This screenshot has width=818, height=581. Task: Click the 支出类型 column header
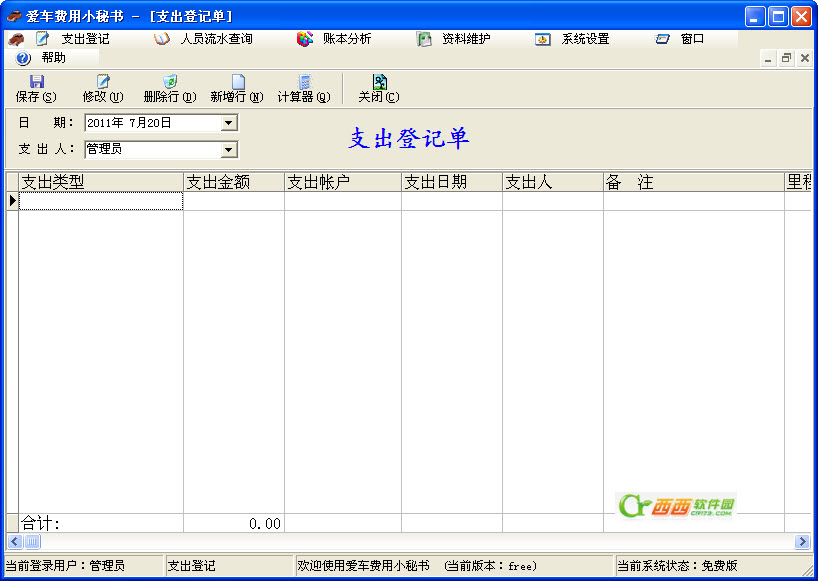coord(100,182)
